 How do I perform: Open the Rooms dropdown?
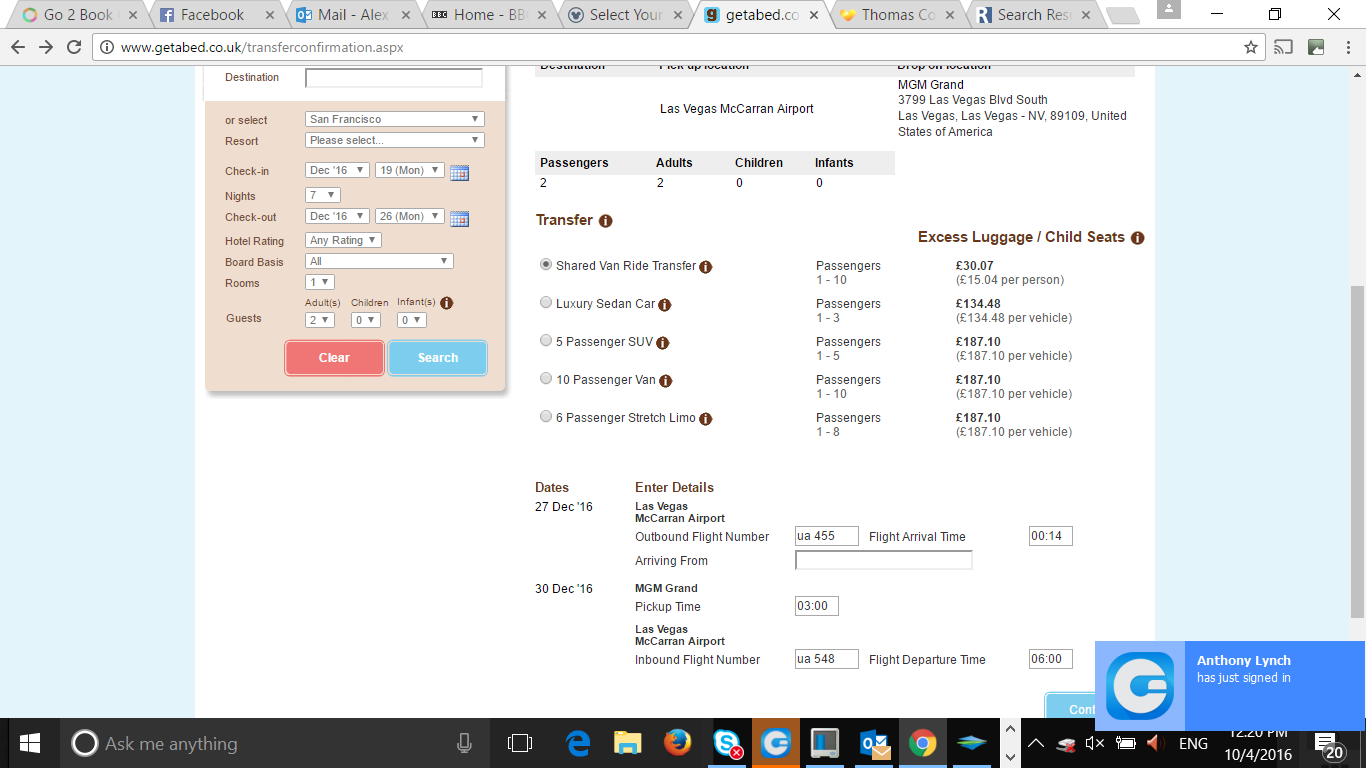(x=320, y=282)
